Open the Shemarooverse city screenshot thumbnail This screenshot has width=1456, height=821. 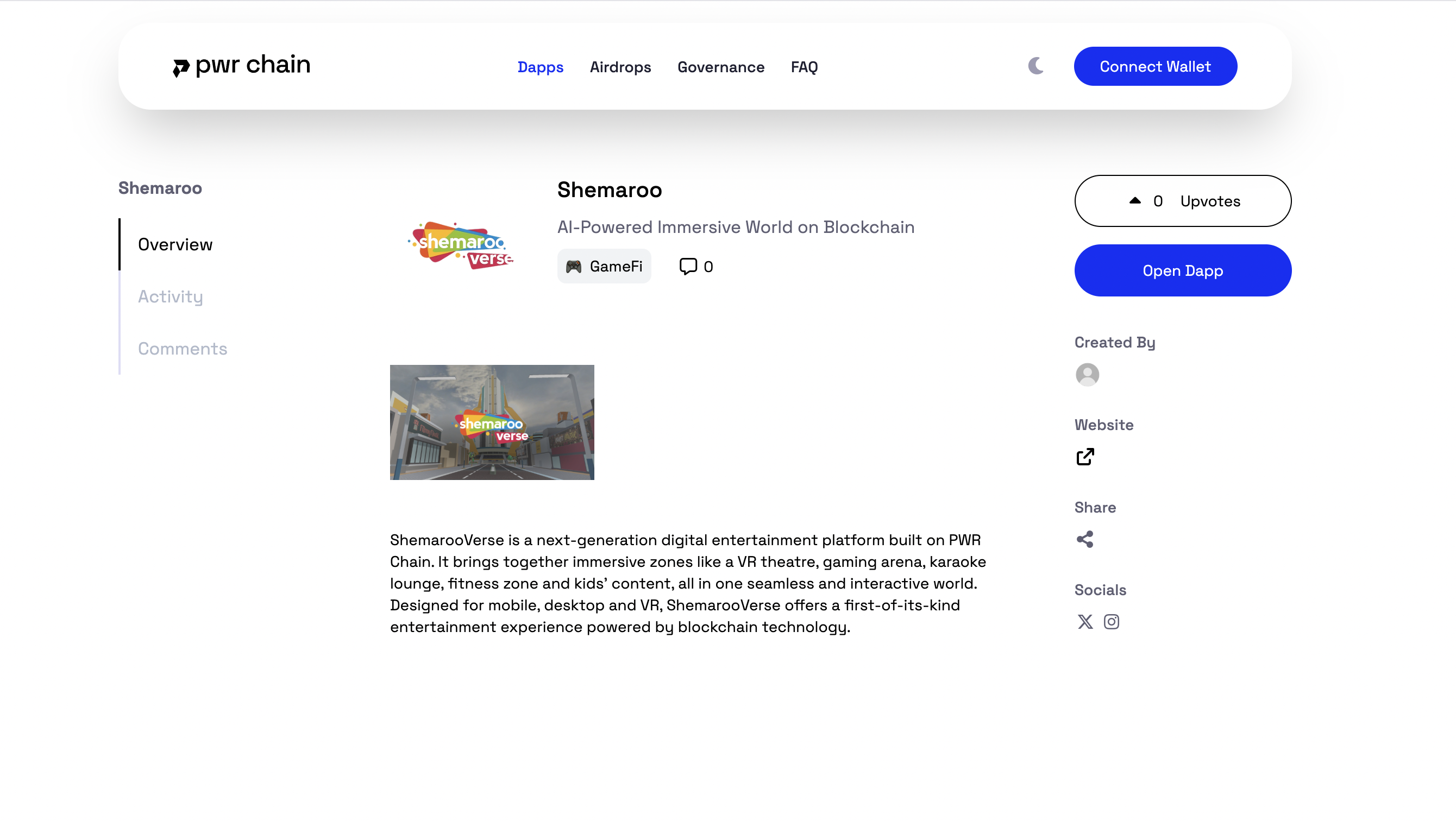492,422
